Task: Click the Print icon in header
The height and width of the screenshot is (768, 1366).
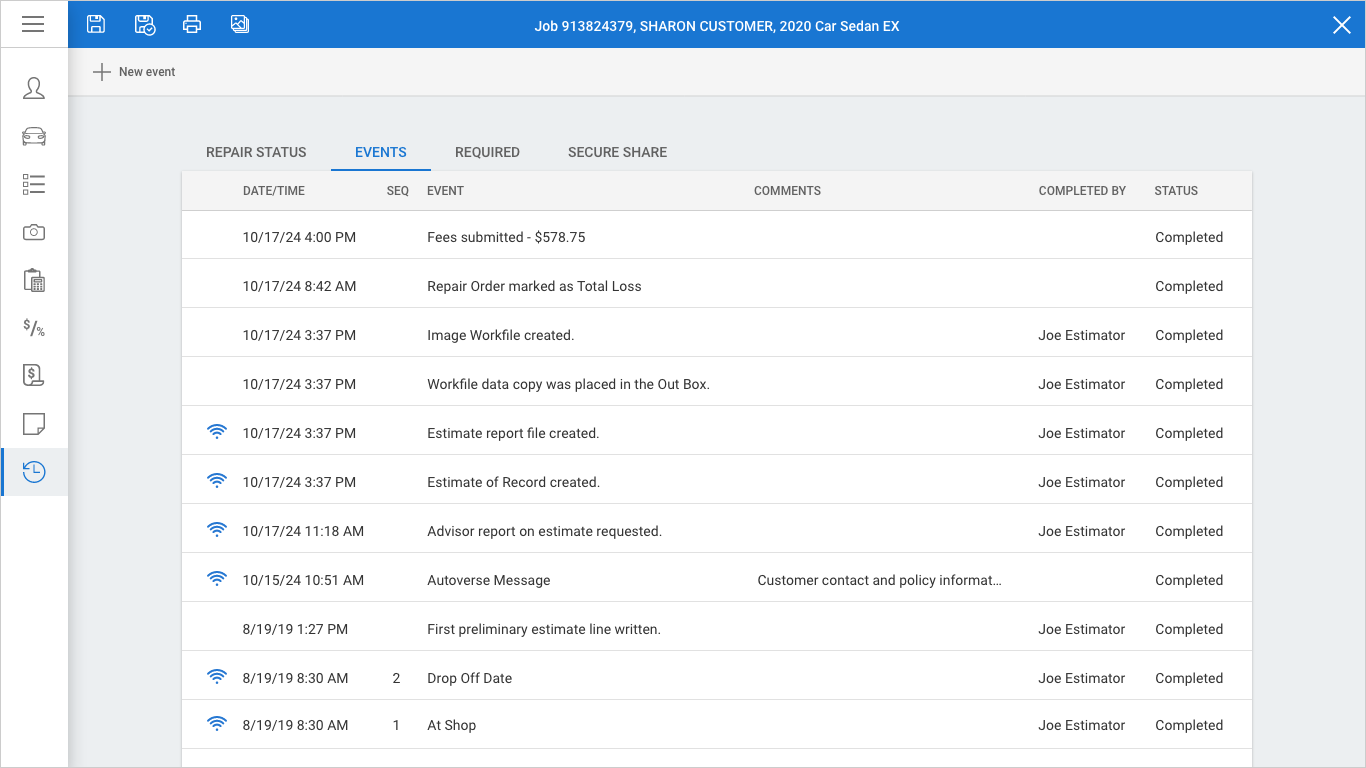Action: pos(192,25)
